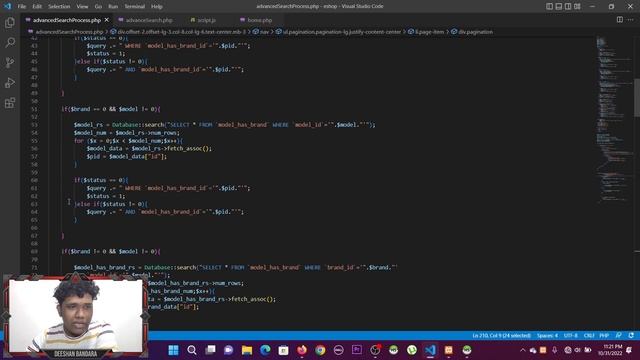Open Dell app in taskbar

pos(338,350)
